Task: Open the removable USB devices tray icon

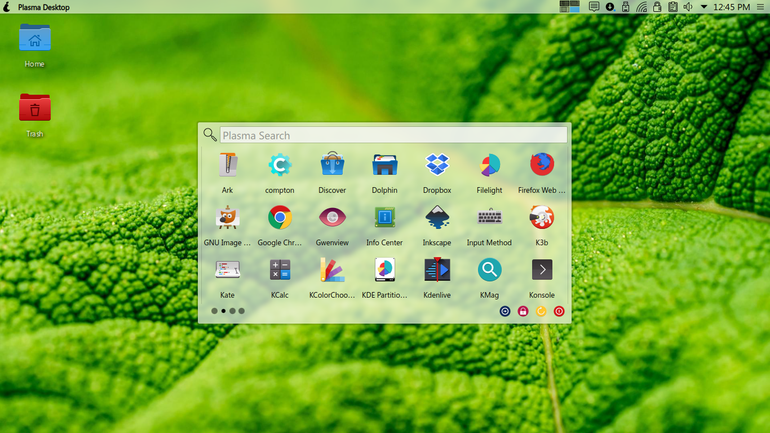Action: (x=626, y=6)
